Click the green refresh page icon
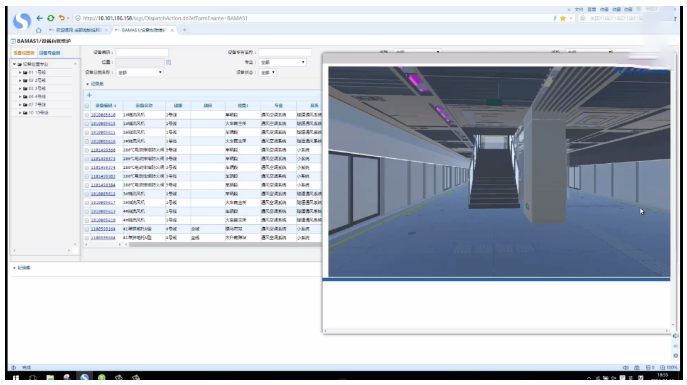 (x=51, y=18)
